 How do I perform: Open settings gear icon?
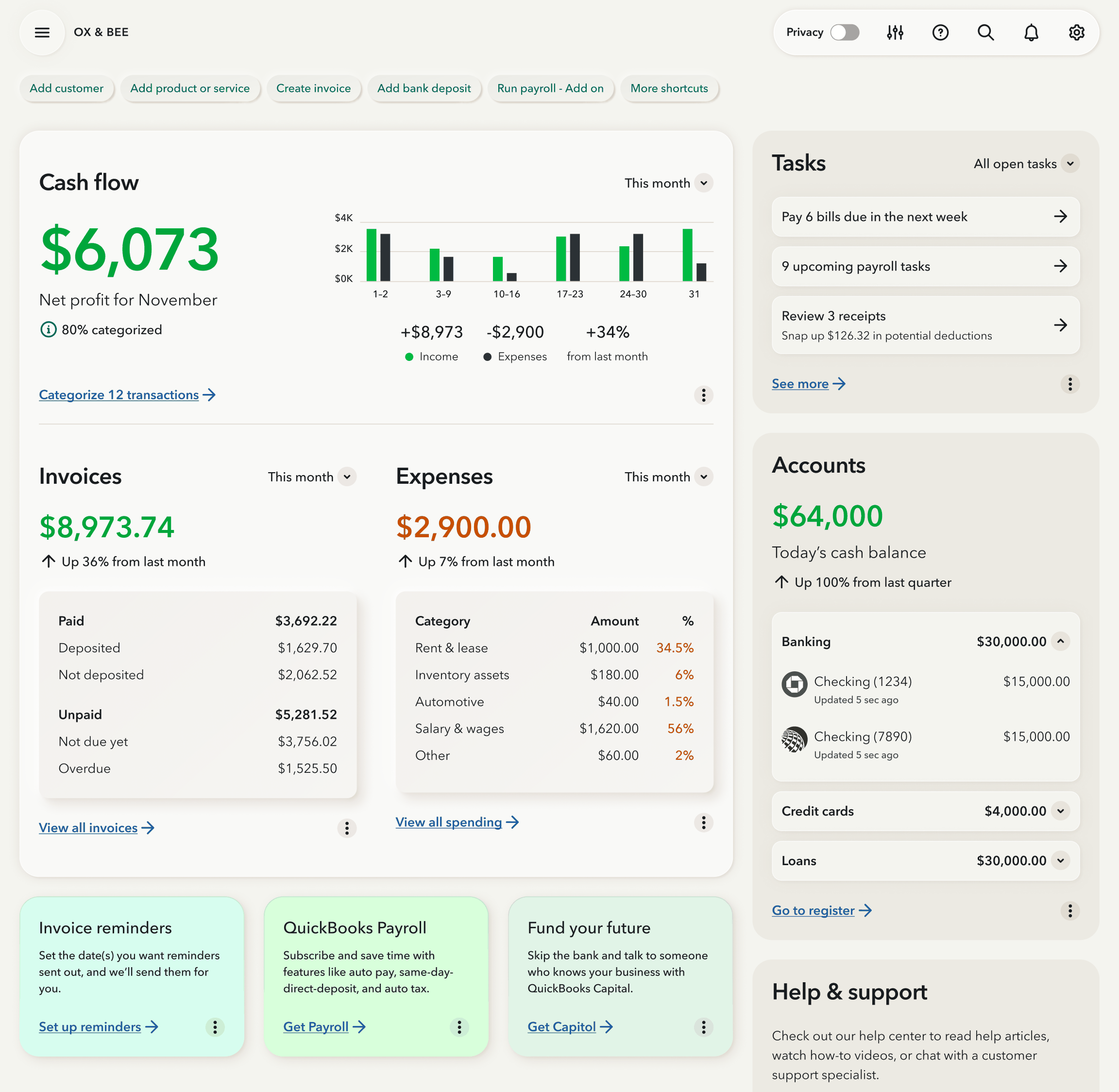click(x=1076, y=32)
